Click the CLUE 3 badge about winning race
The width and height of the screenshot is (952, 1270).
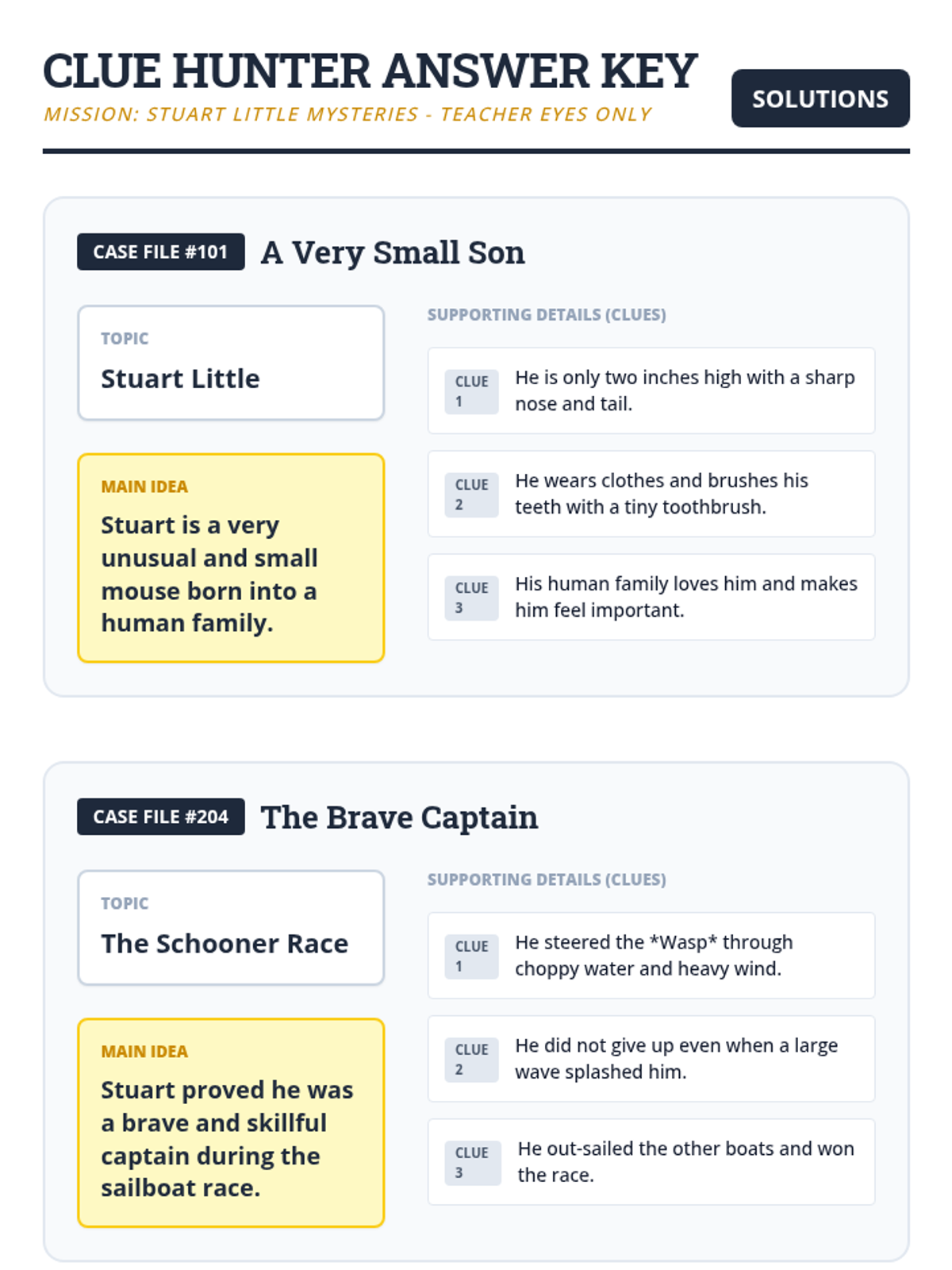pyautogui.click(x=473, y=1163)
